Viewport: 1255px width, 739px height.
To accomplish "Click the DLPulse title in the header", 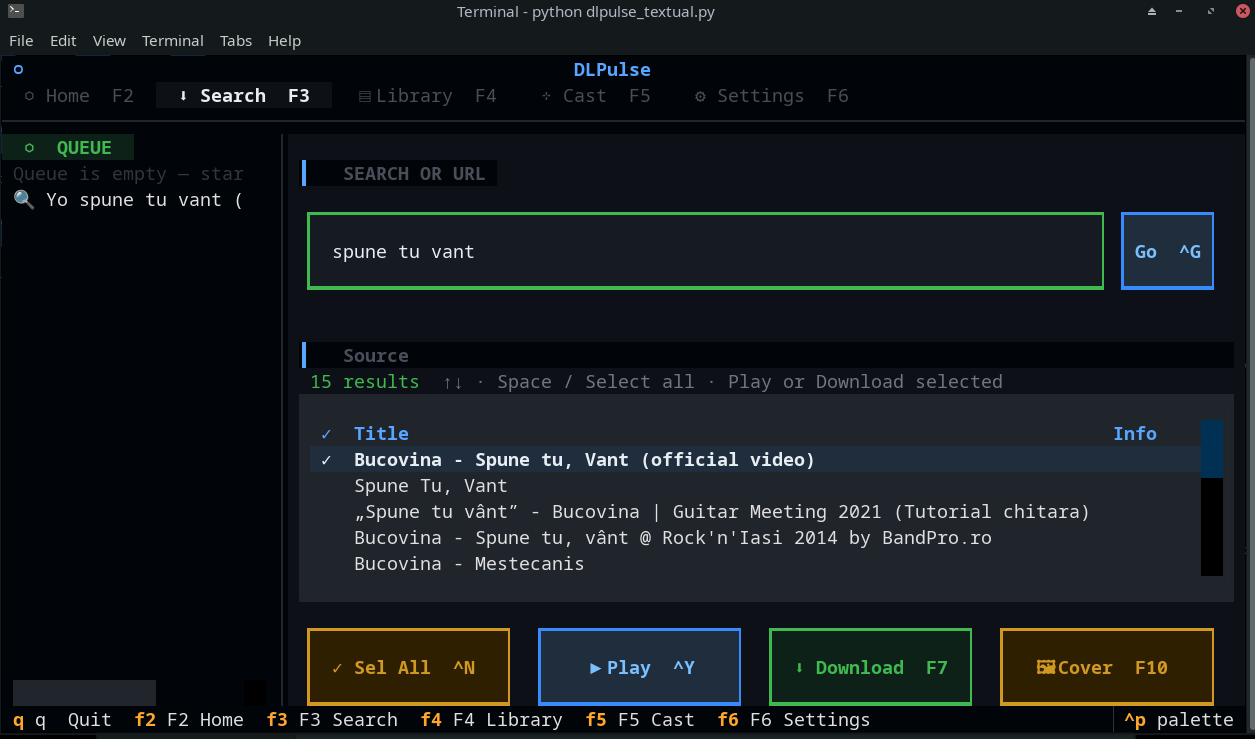I will point(612,70).
